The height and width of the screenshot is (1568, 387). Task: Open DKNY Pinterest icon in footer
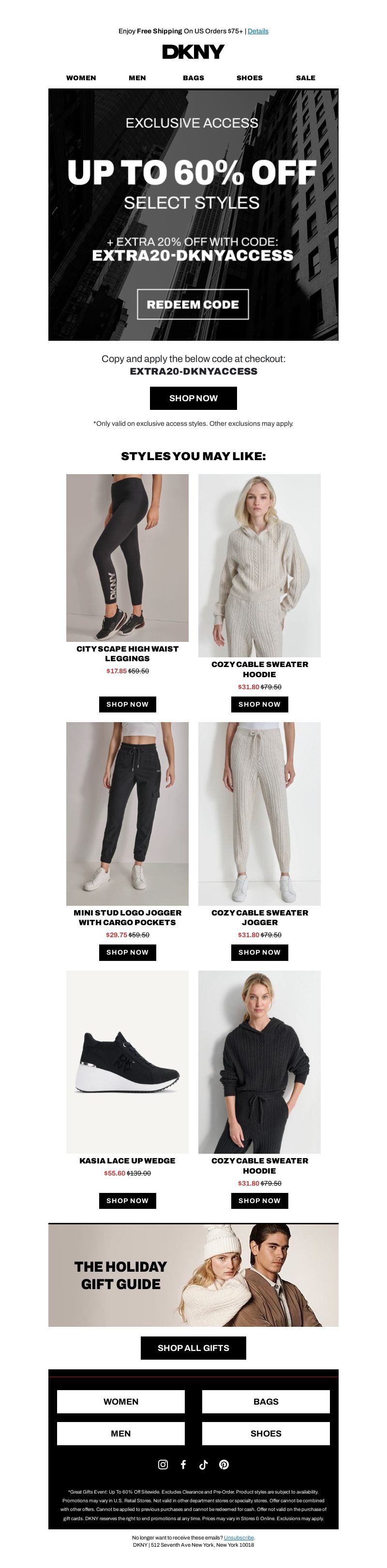[223, 1464]
